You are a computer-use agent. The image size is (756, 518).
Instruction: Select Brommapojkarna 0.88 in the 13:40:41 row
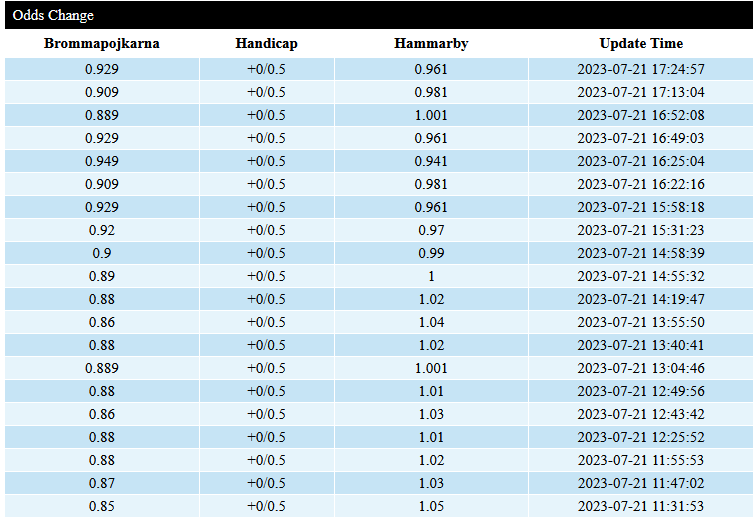(x=102, y=345)
